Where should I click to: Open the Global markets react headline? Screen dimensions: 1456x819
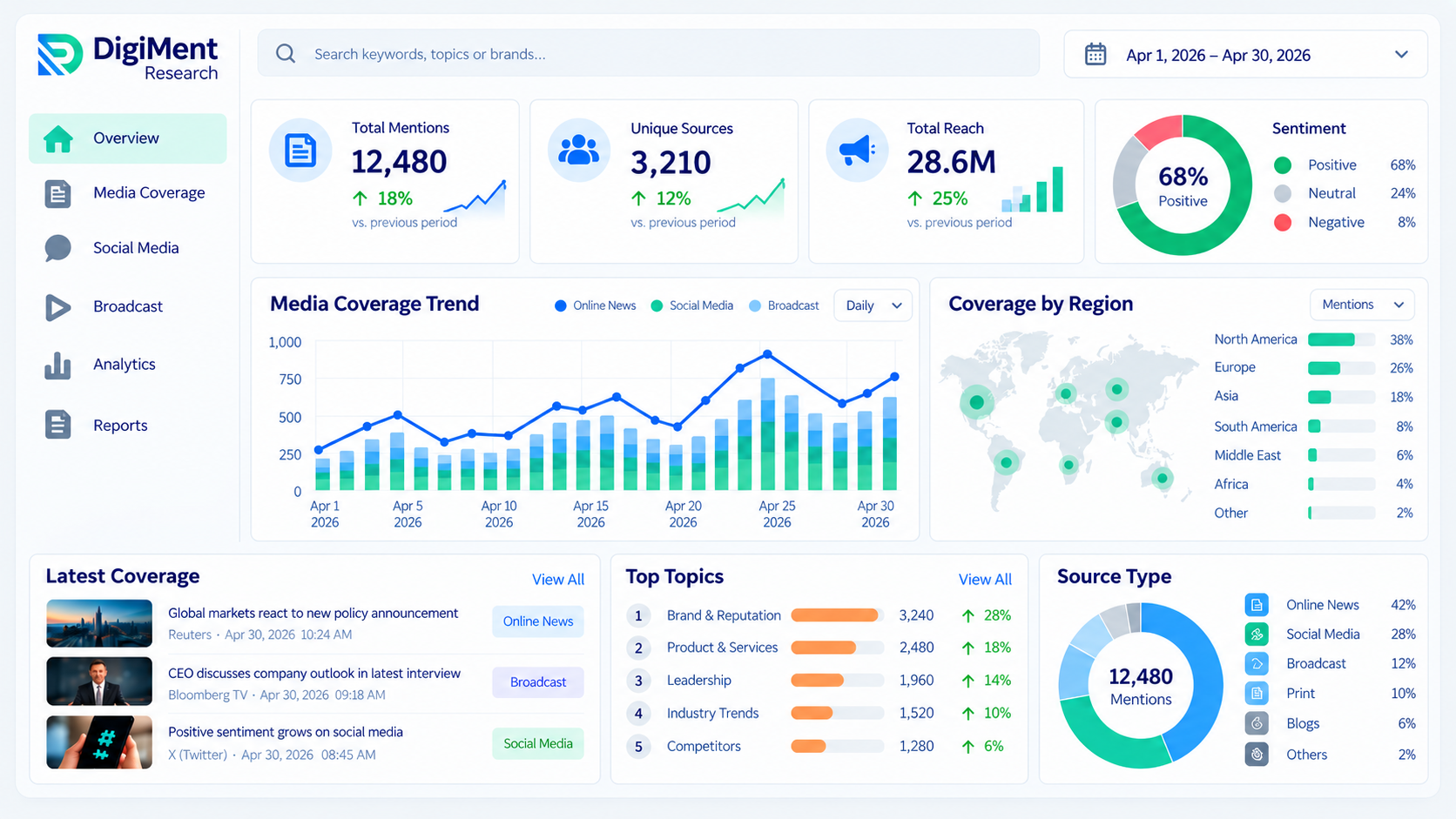click(313, 614)
